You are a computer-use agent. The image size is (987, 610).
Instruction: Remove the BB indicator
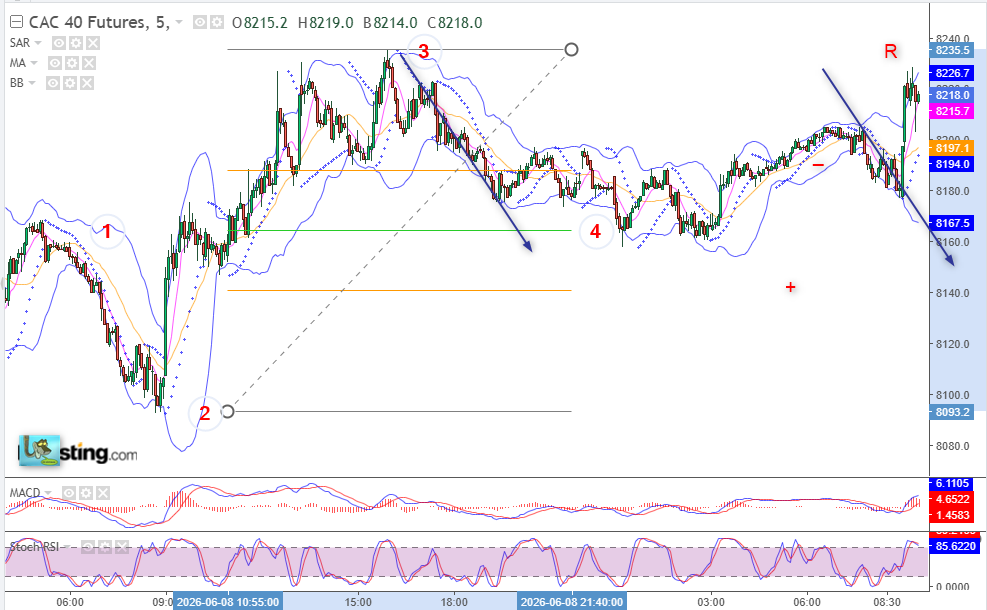click(x=87, y=83)
